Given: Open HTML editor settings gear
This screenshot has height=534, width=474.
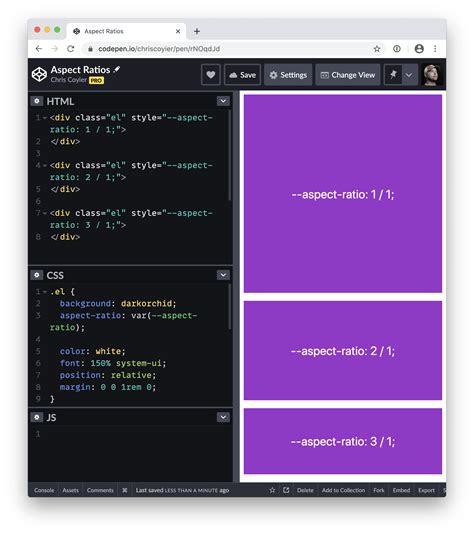Looking at the screenshot, I should (x=37, y=101).
